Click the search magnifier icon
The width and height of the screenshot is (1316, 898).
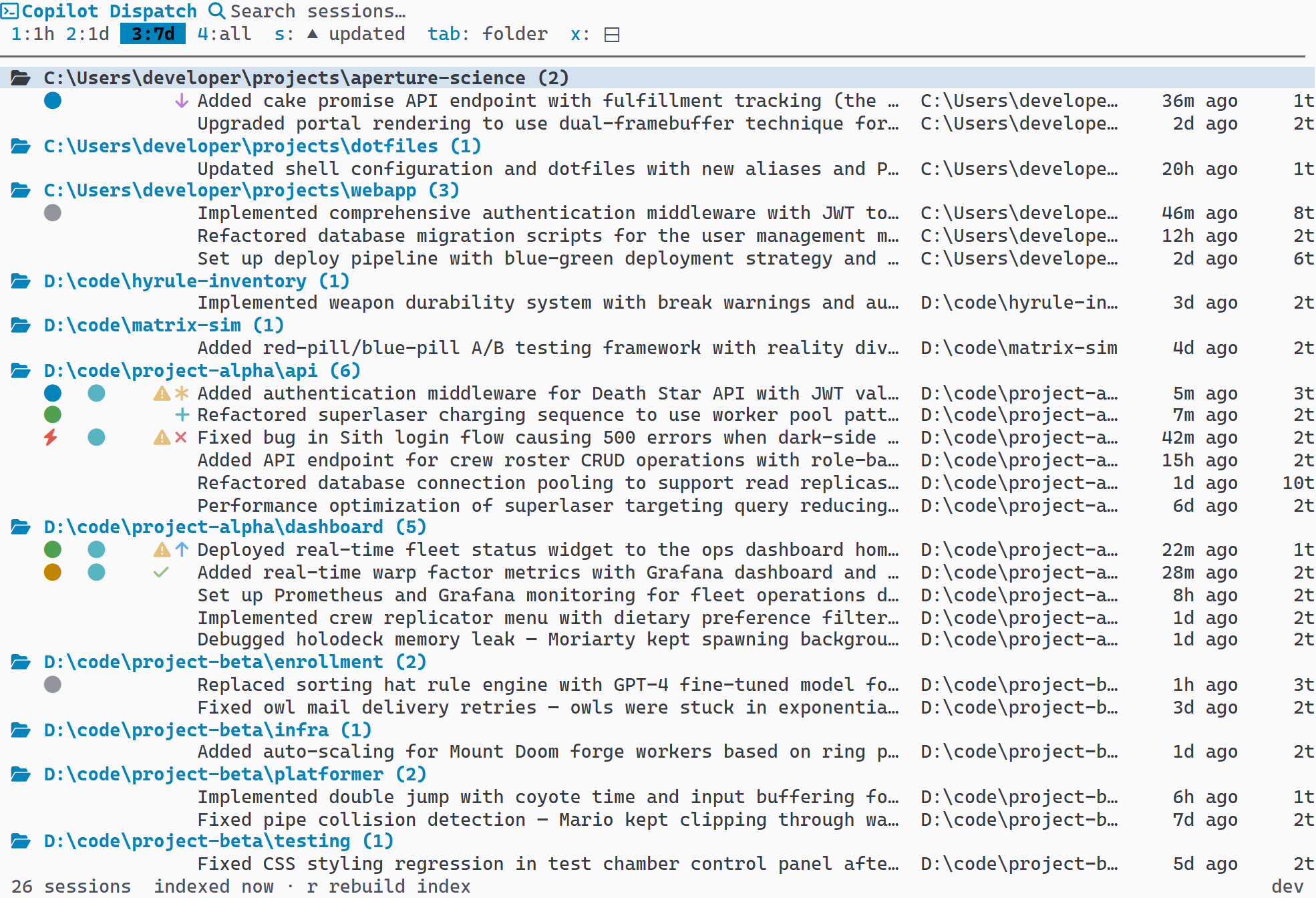coord(216,11)
